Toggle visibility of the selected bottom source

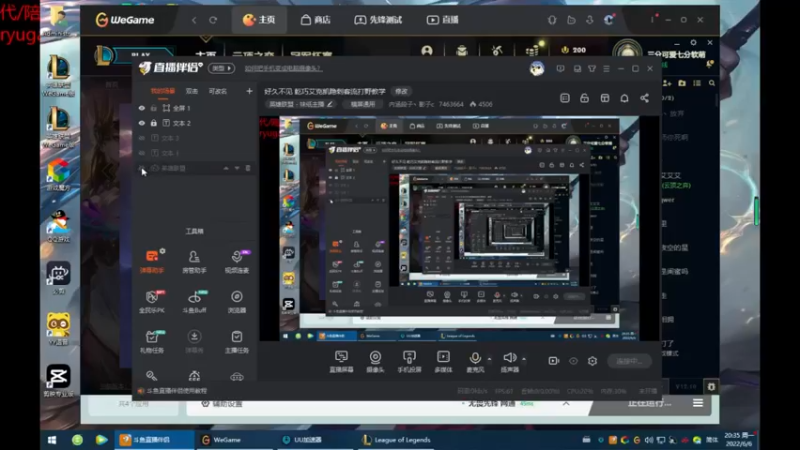tap(142, 168)
